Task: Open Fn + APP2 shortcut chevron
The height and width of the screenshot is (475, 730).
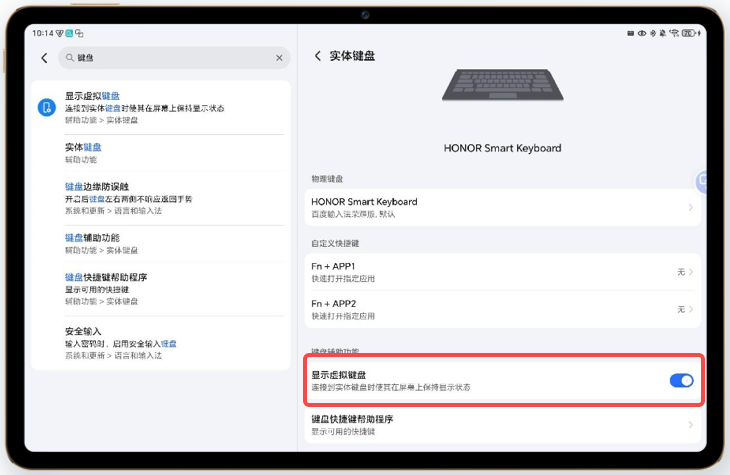Action: point(689,309)
